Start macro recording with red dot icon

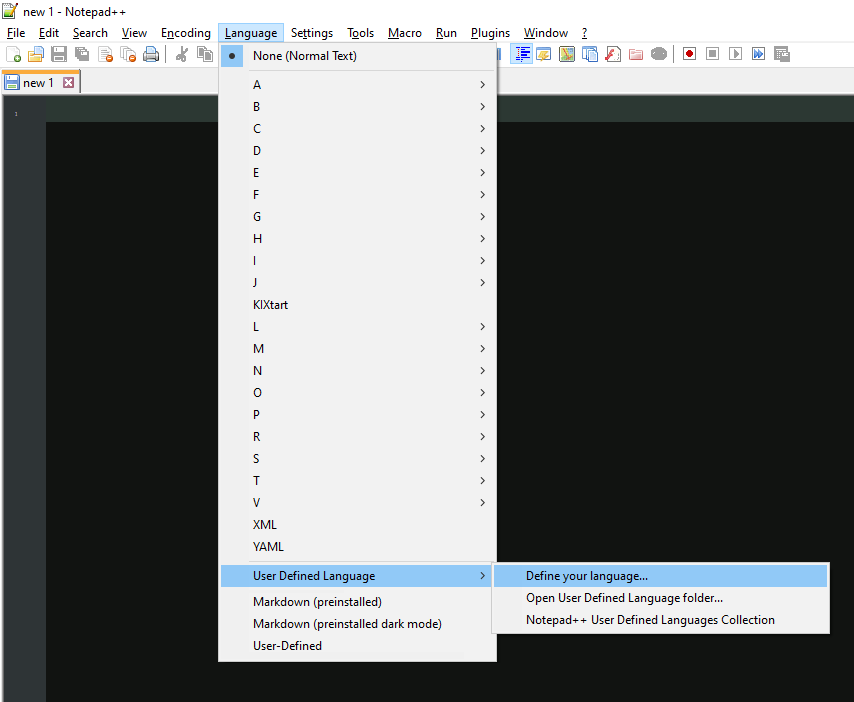point(690,54)
